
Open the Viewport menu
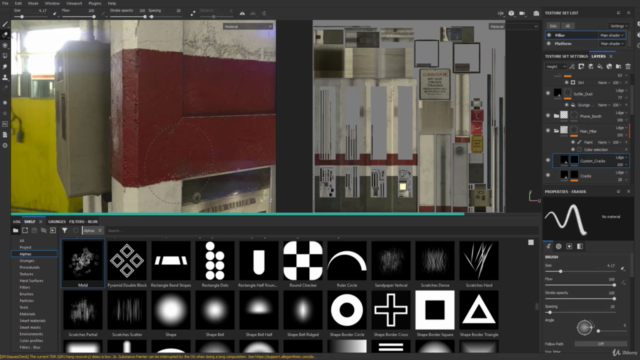[74, 3]
